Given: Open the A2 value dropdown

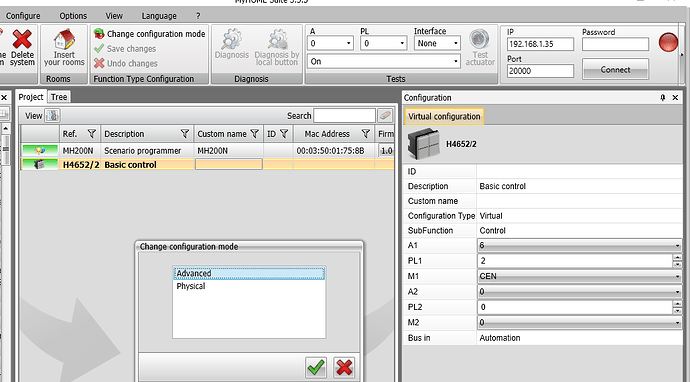Looking at the screenshot, I should tap(677, 292).
